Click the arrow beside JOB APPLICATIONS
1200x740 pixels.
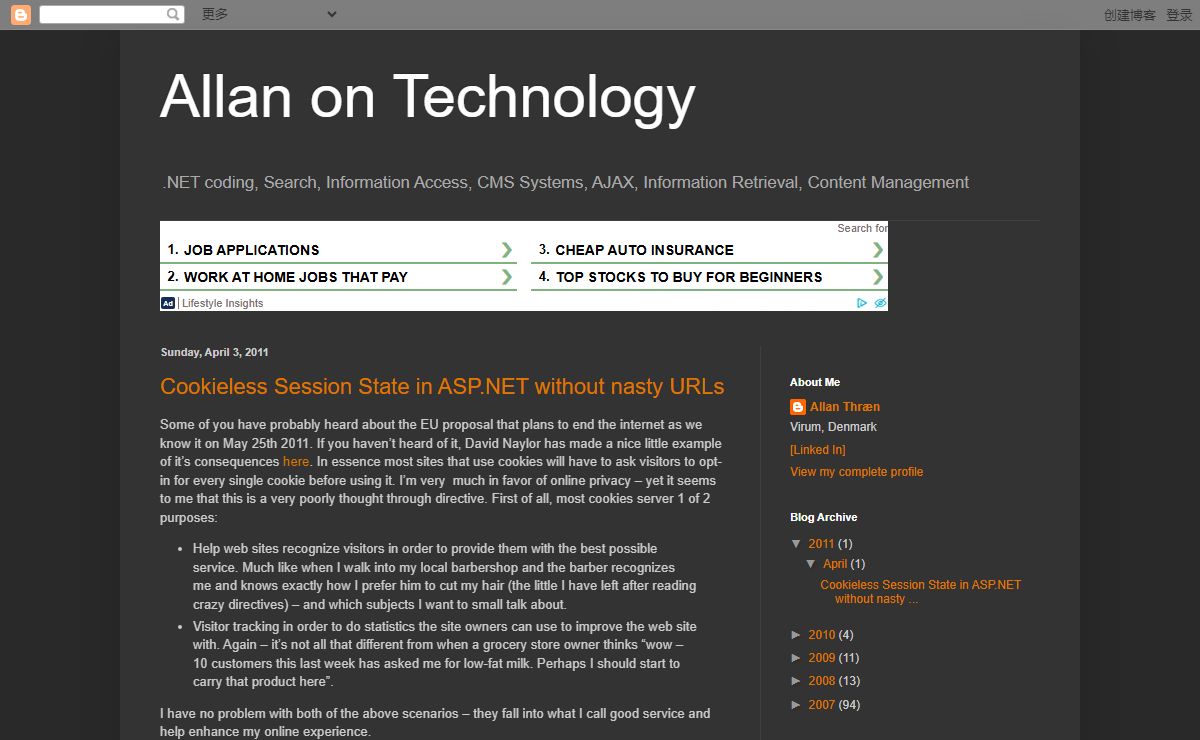(x=507, y=250)
